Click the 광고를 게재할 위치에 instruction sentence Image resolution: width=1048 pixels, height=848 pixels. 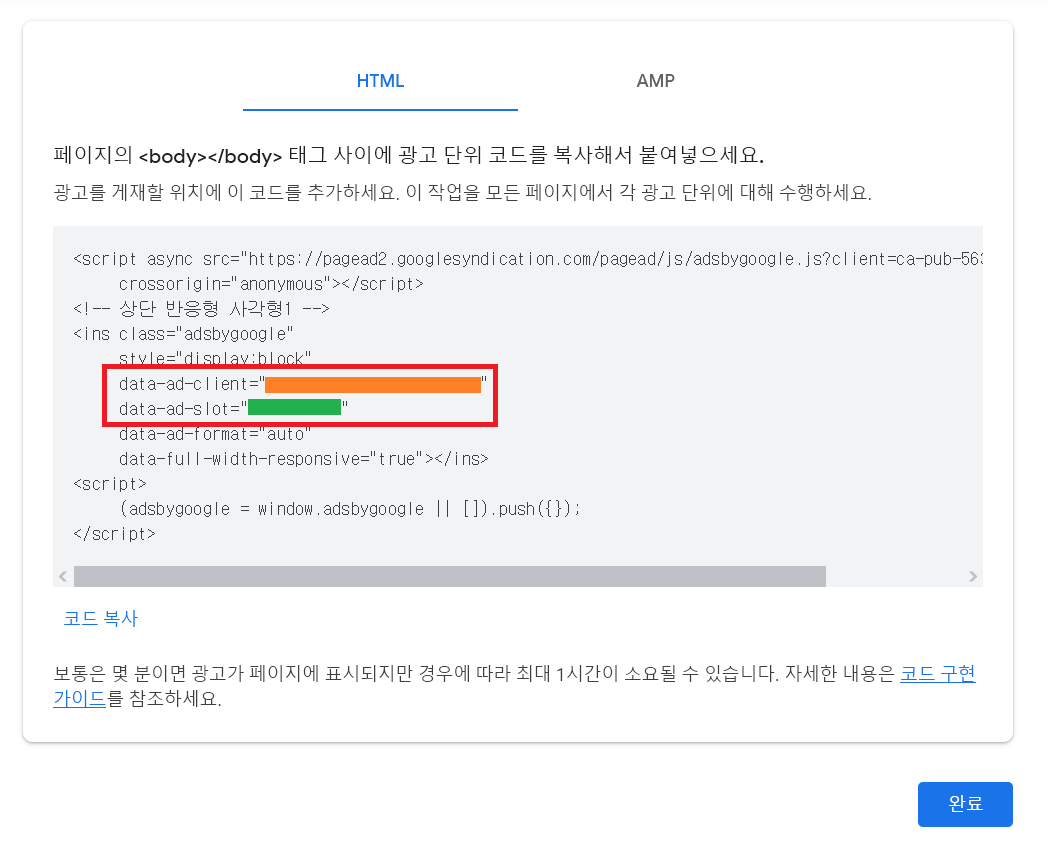click(463, 193)
